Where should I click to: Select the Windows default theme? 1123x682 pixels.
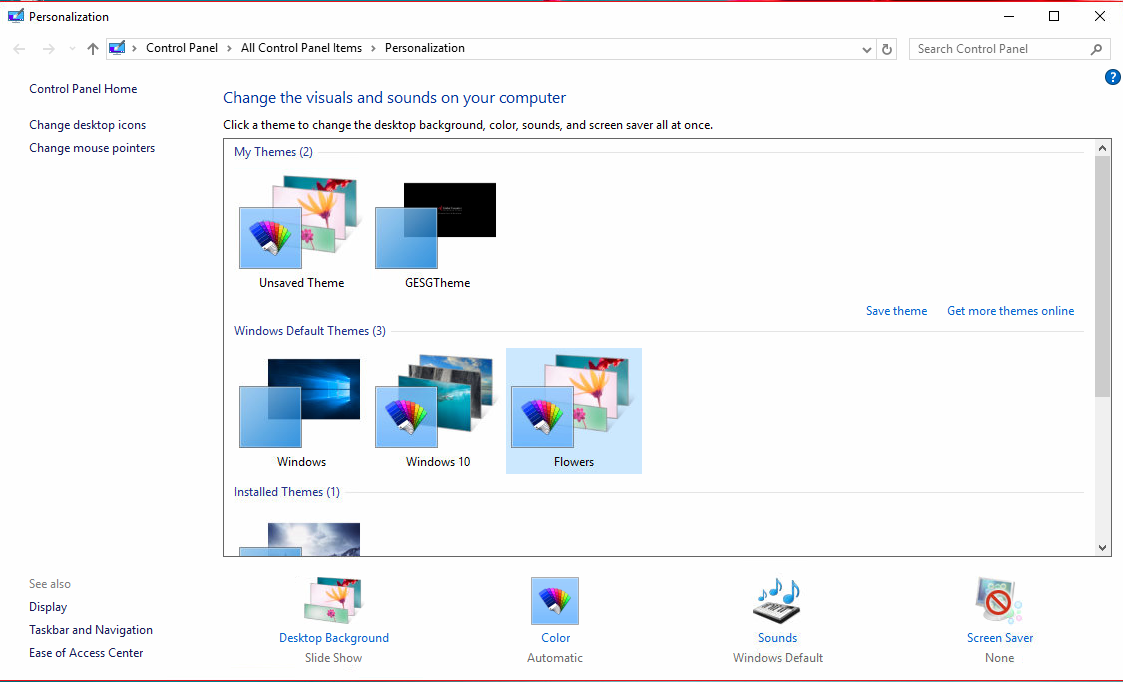tap(302, 411)
